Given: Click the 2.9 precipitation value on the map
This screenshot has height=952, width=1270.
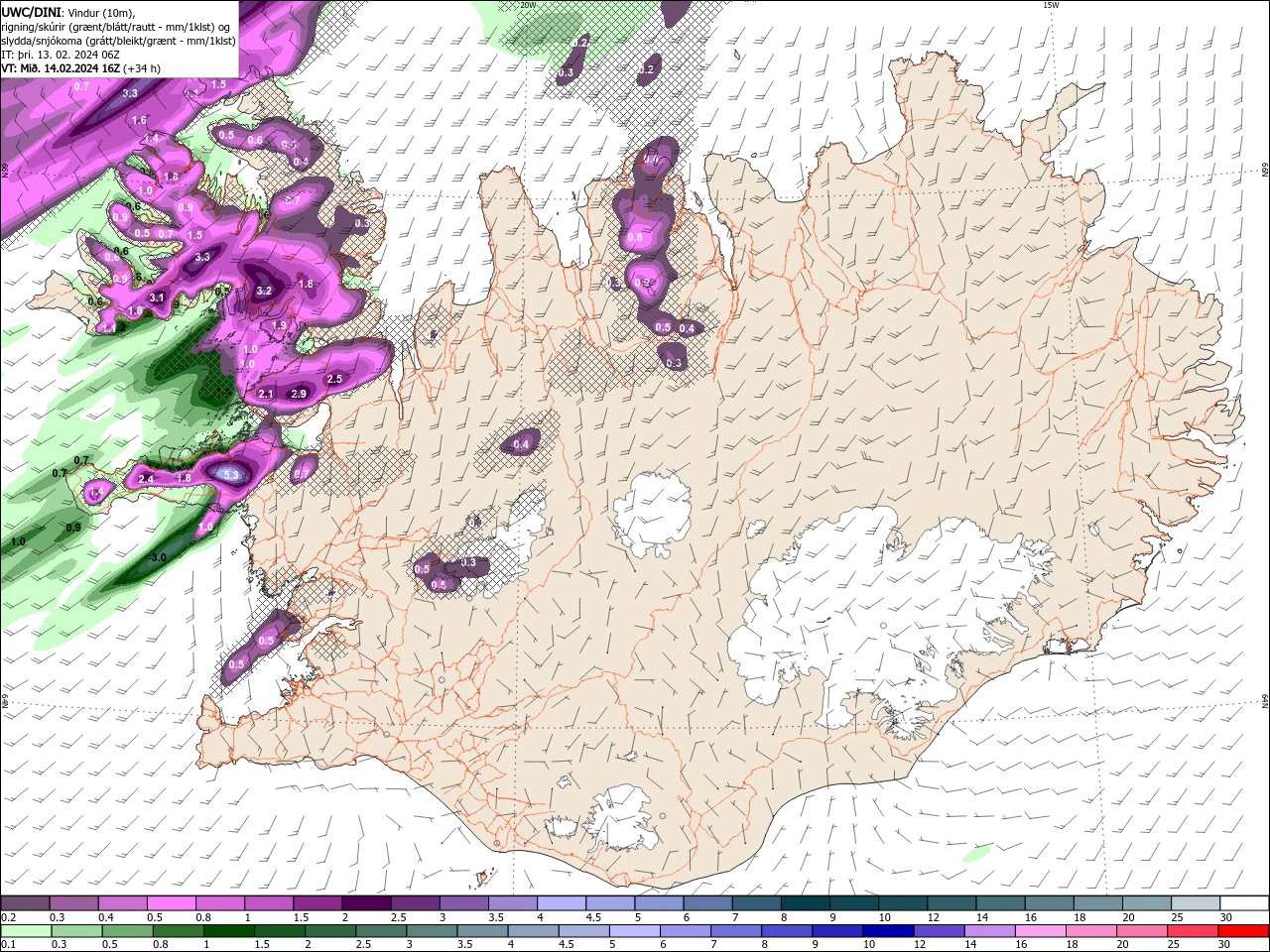Looking at the screenshot, I should [299, 394].
